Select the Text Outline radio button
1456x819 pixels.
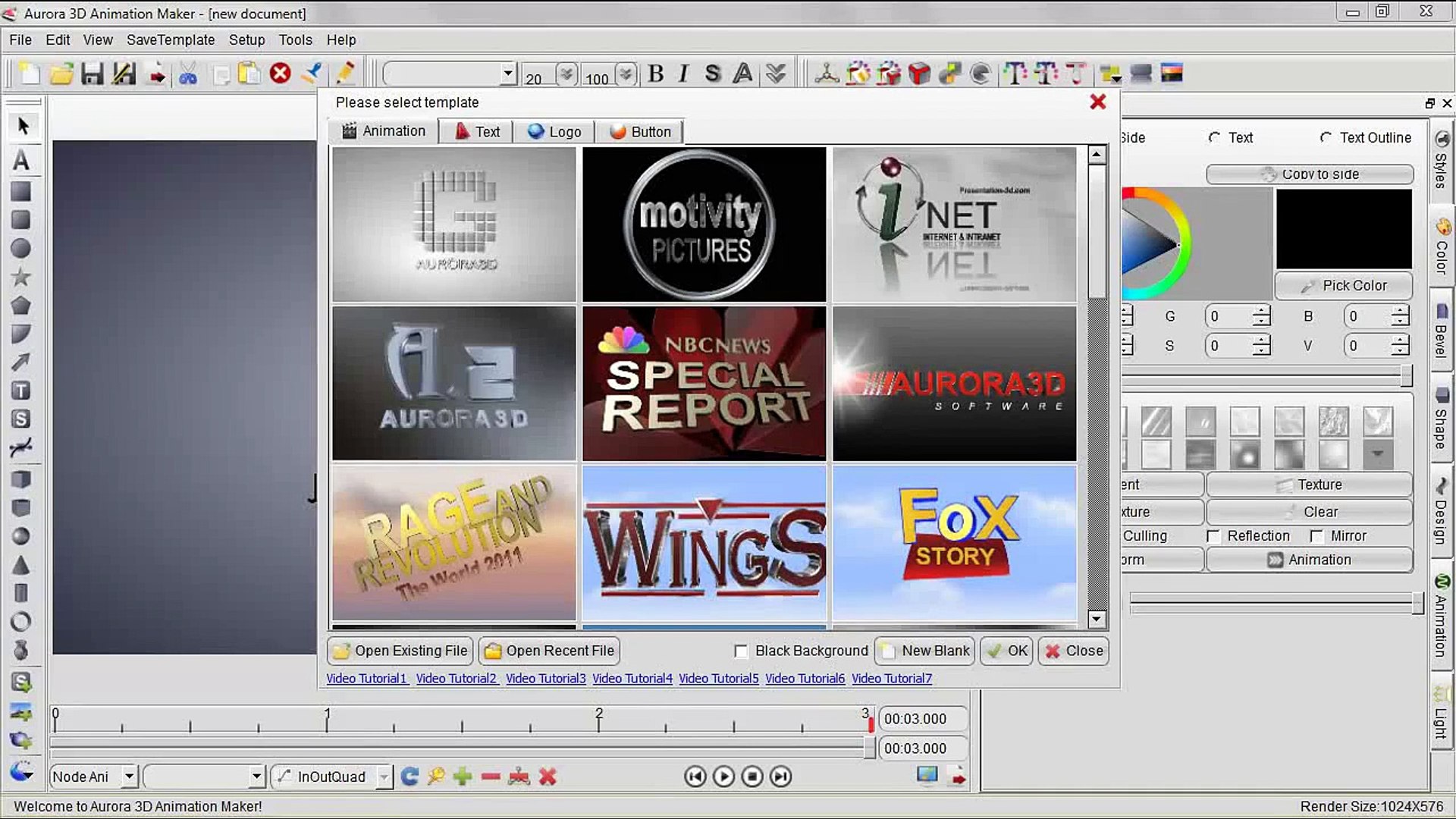[x=1326, y=138]
